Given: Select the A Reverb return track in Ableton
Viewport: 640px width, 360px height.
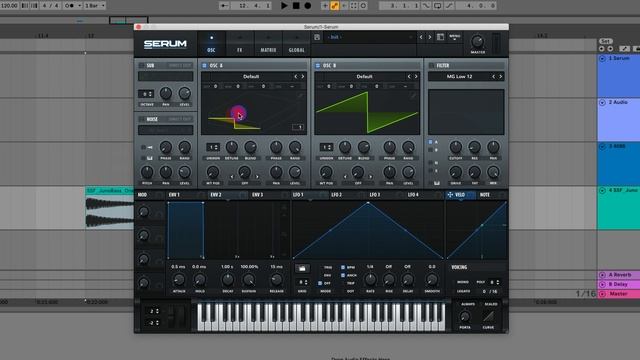Looking at the screenshot, I should 619,275.
